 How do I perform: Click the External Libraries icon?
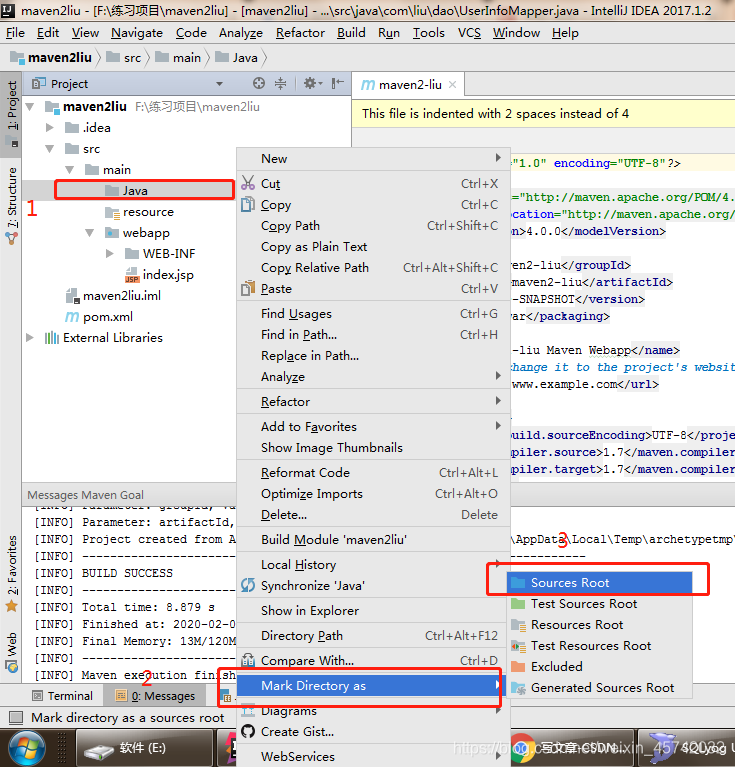[x=51, y=338]
